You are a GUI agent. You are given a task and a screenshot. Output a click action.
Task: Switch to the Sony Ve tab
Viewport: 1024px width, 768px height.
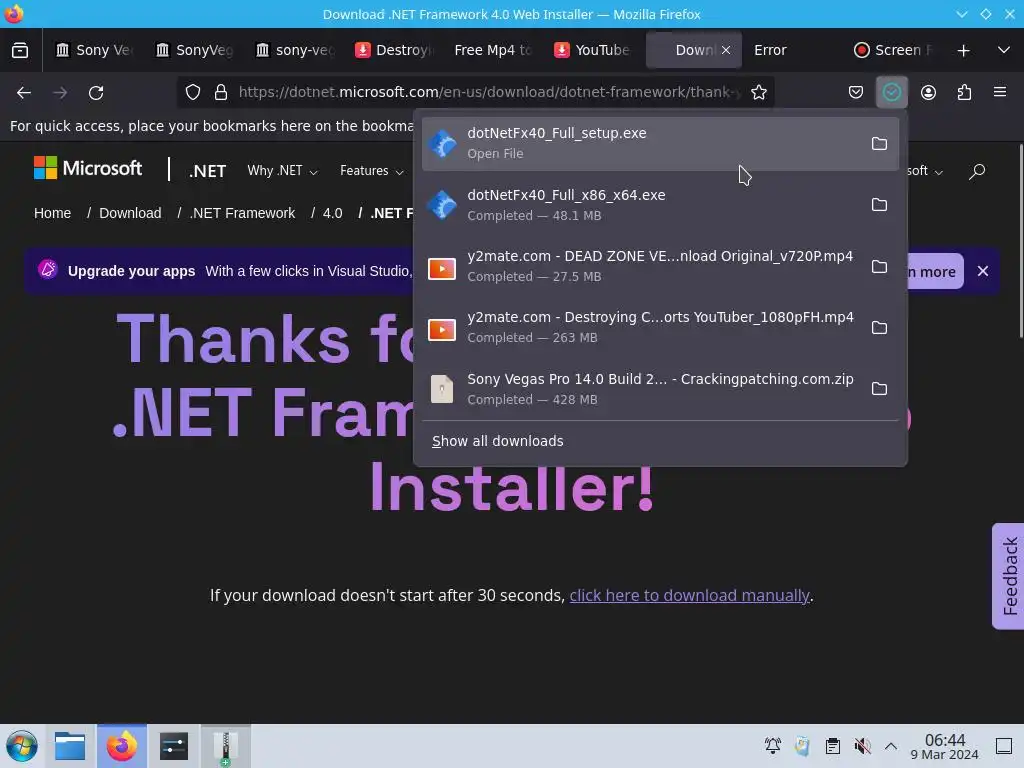(x=95, y=50)
